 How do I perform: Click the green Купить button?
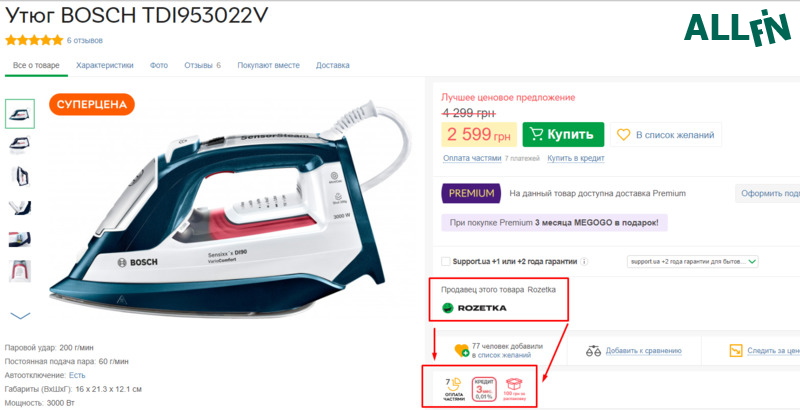click(563, 135)
